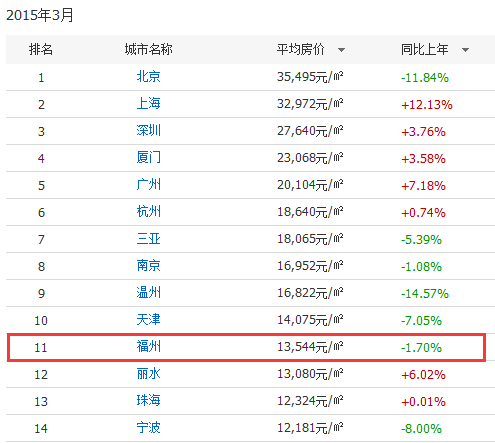Open the 杭州 city link
Viewport: 495px width, 443px height.
pos(149,212)
